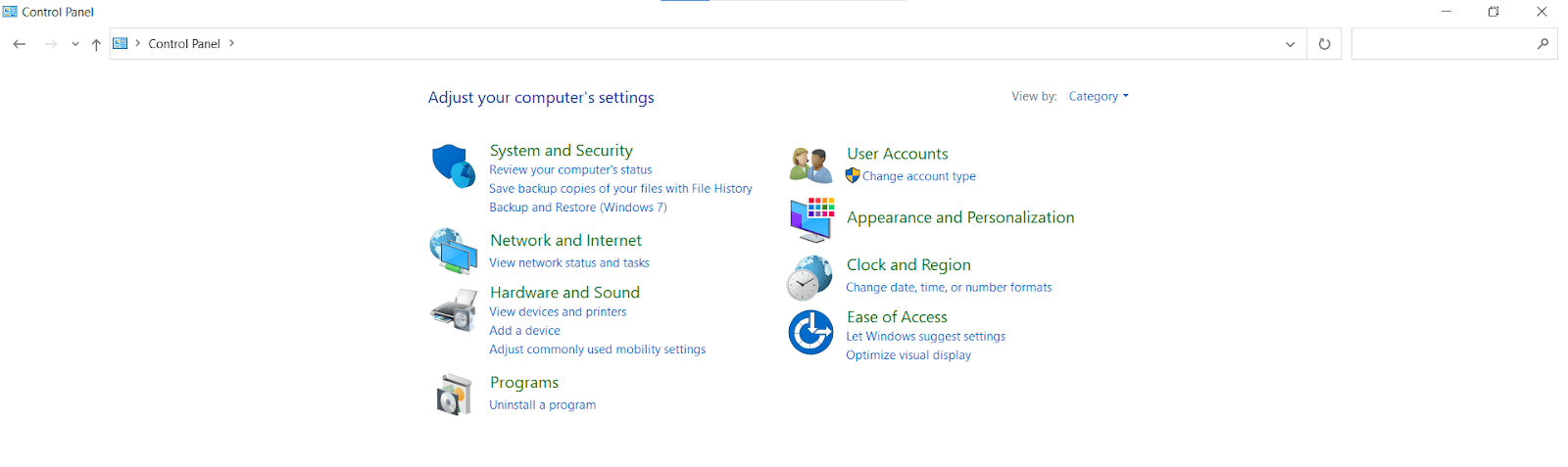Refresh the Control Panel view
The image size is (1568, 467).
point(1324,44)
